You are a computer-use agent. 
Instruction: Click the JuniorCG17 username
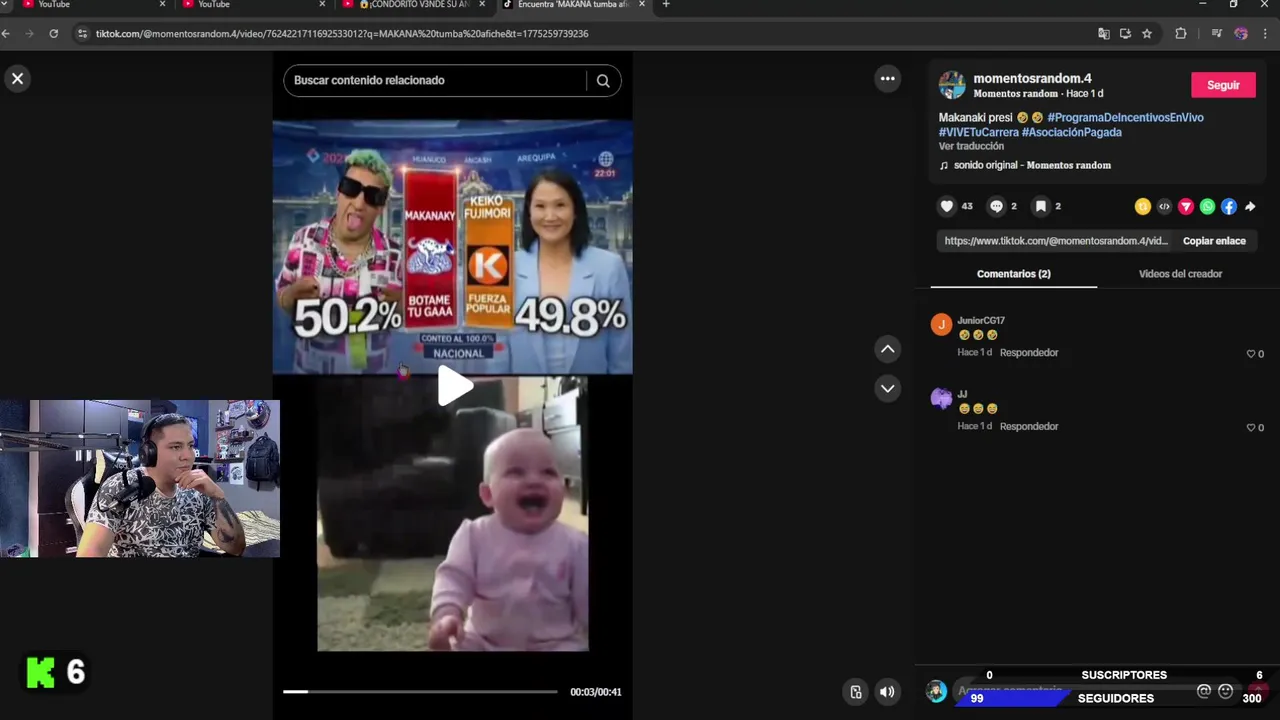(x=980, y=321)
